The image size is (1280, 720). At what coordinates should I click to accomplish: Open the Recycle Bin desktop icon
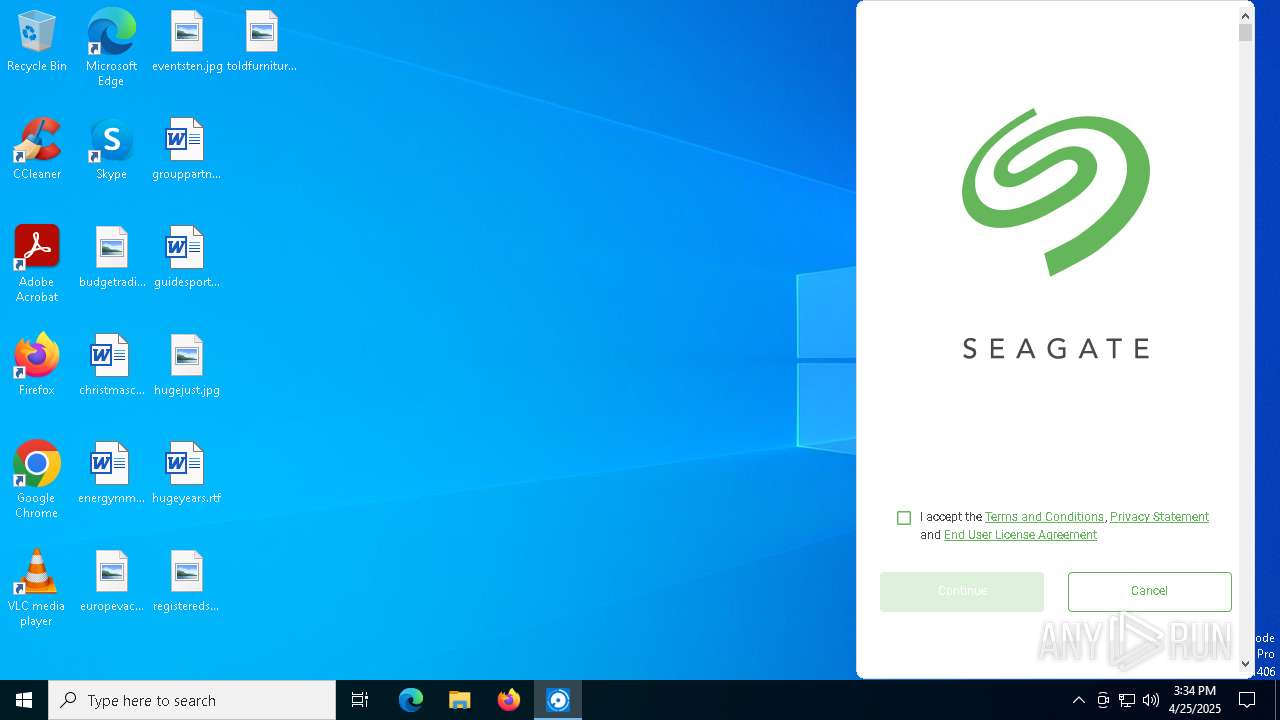coord(37,42)
